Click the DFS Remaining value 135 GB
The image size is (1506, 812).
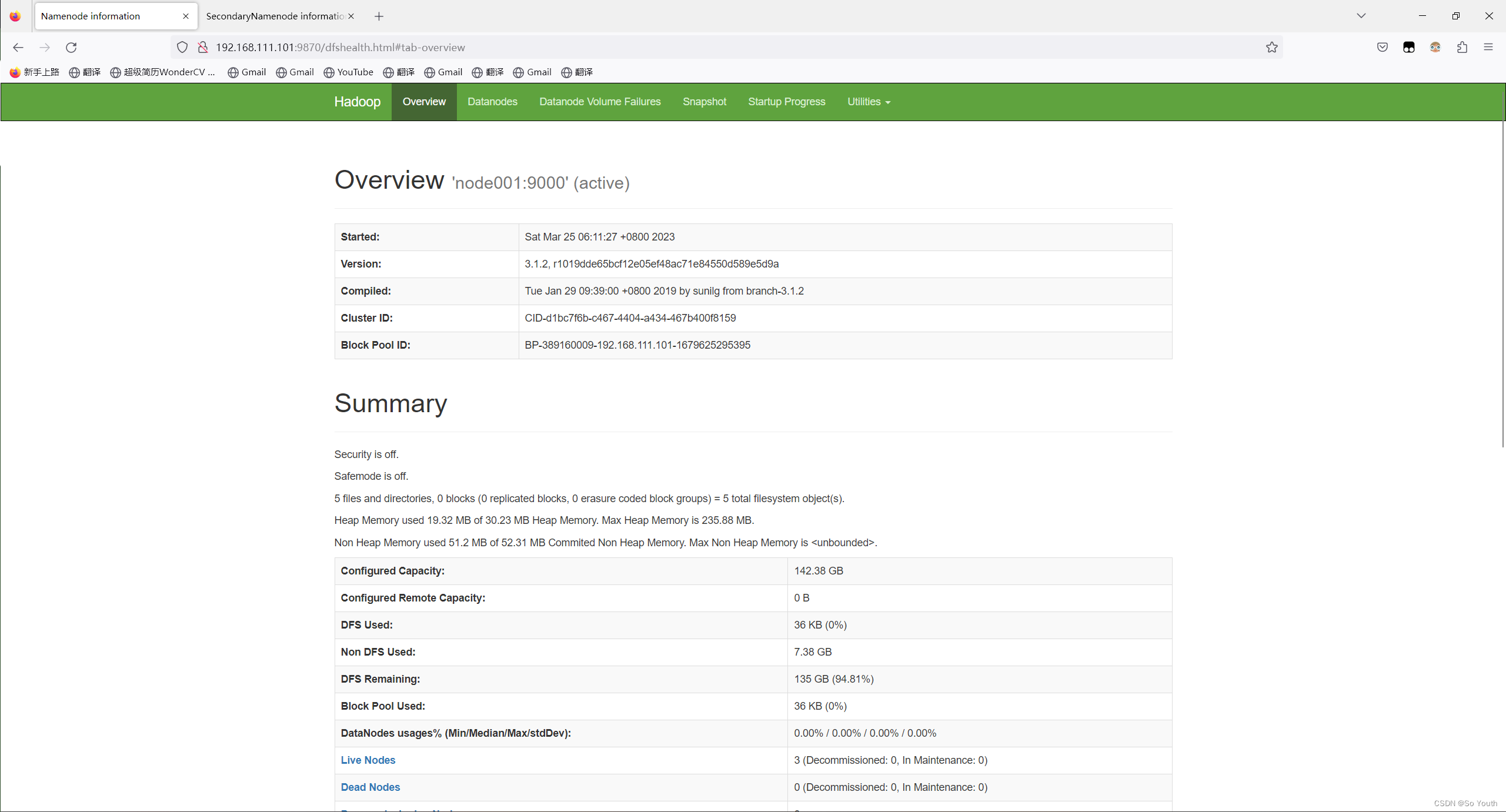click(834, 679)
